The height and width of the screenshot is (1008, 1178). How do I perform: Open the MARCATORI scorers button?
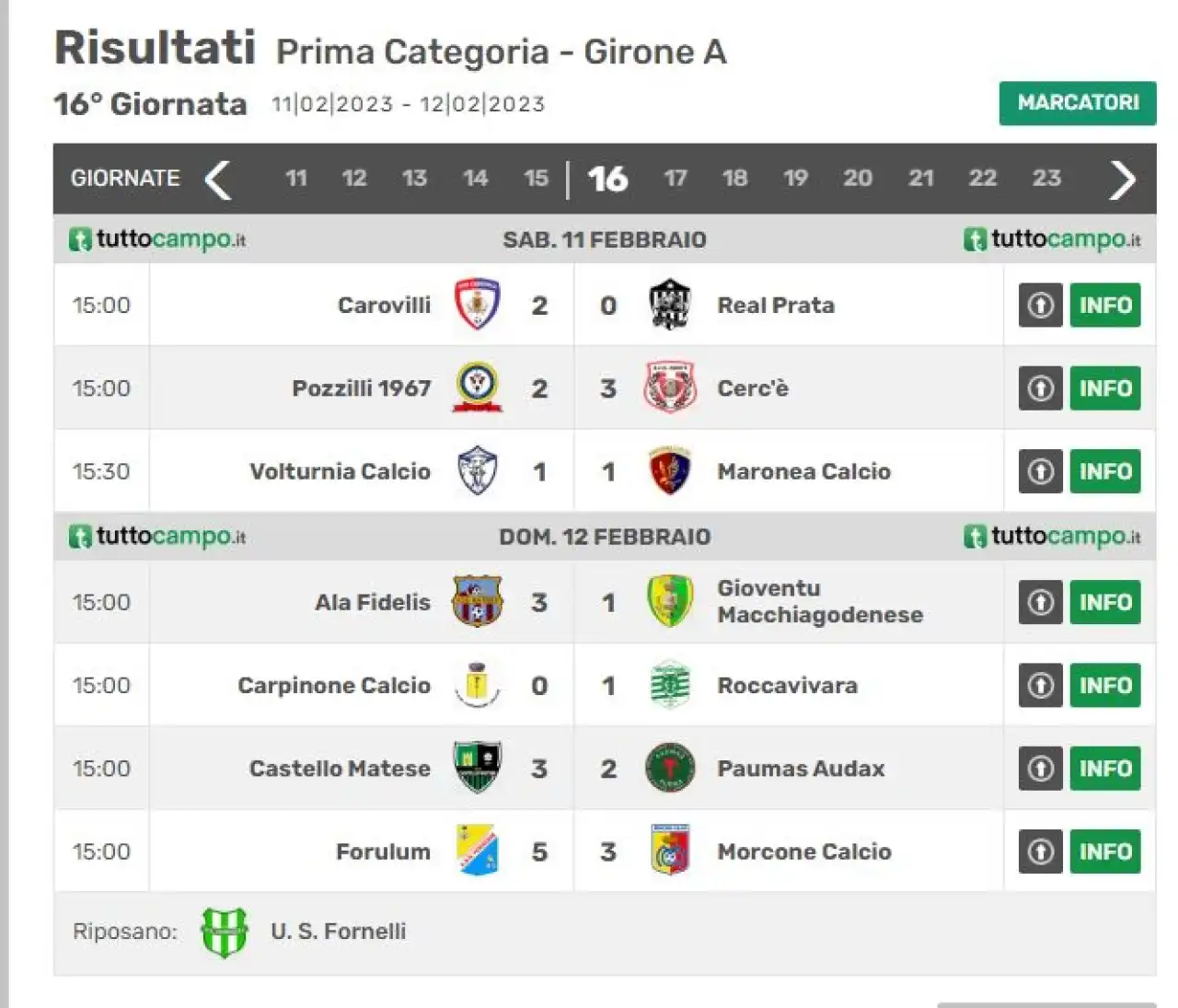pos(1078,103)
